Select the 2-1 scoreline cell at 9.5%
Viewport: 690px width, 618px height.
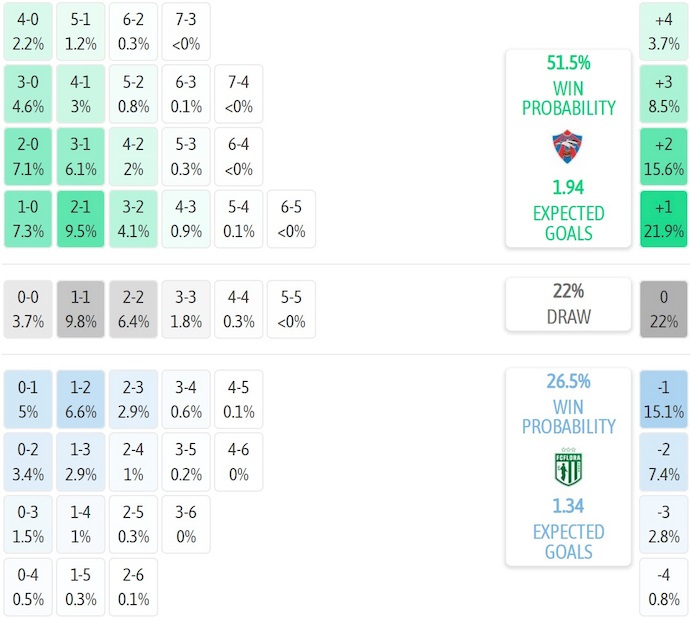click(82, 219)
